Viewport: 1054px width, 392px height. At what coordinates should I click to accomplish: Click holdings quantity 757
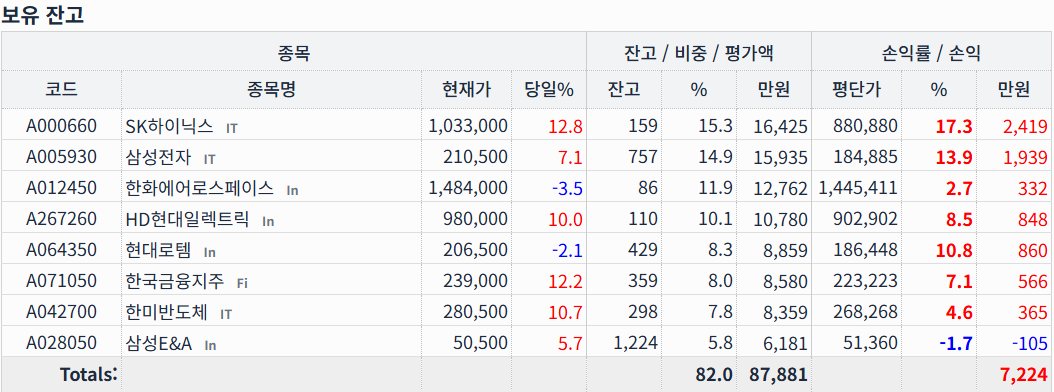coord(644,157)
